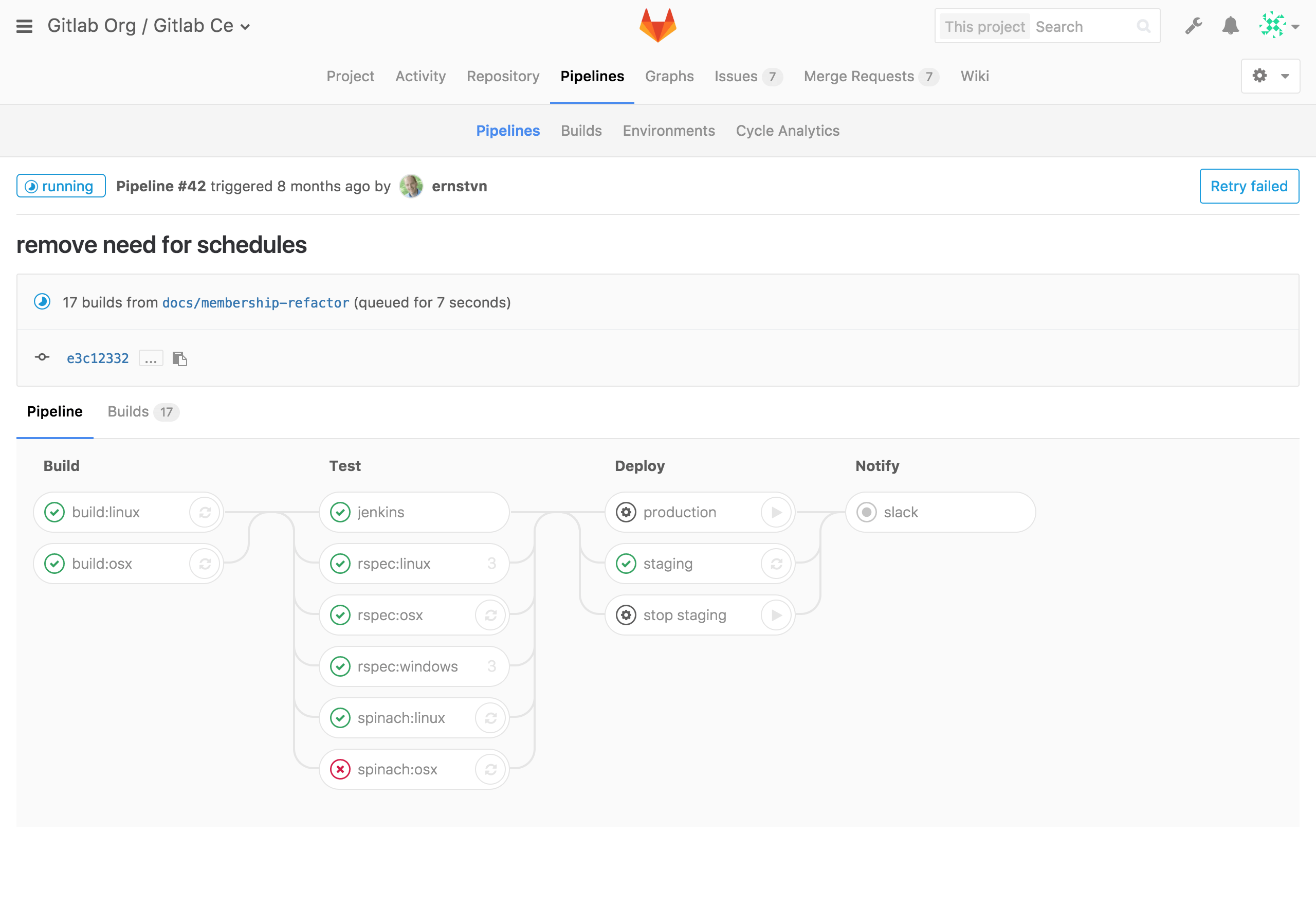This screenshot has height=905, width=1316.
Task: Open the Graphs navigation menu item
Action: (x=669, y=76)
